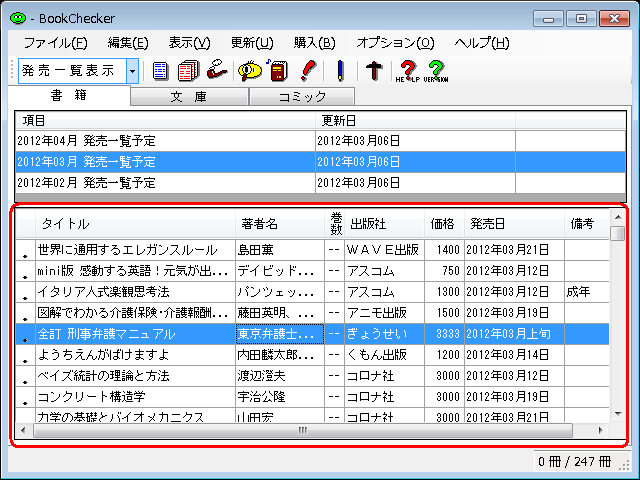Switch to the 書籍 tab
640x480 pixels.
tap(69, 96)
